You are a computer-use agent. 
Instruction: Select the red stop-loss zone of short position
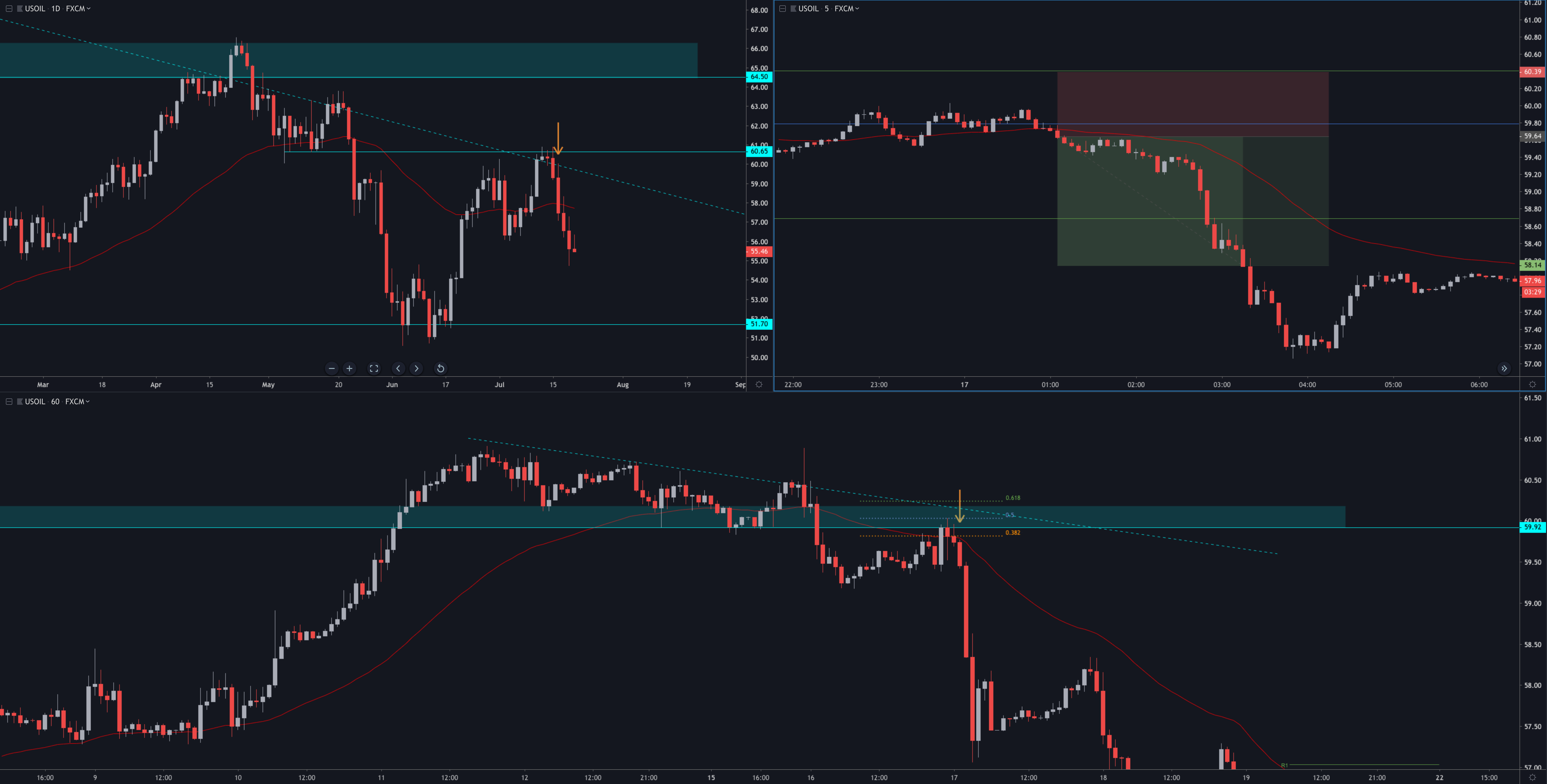click(1193, 105)
